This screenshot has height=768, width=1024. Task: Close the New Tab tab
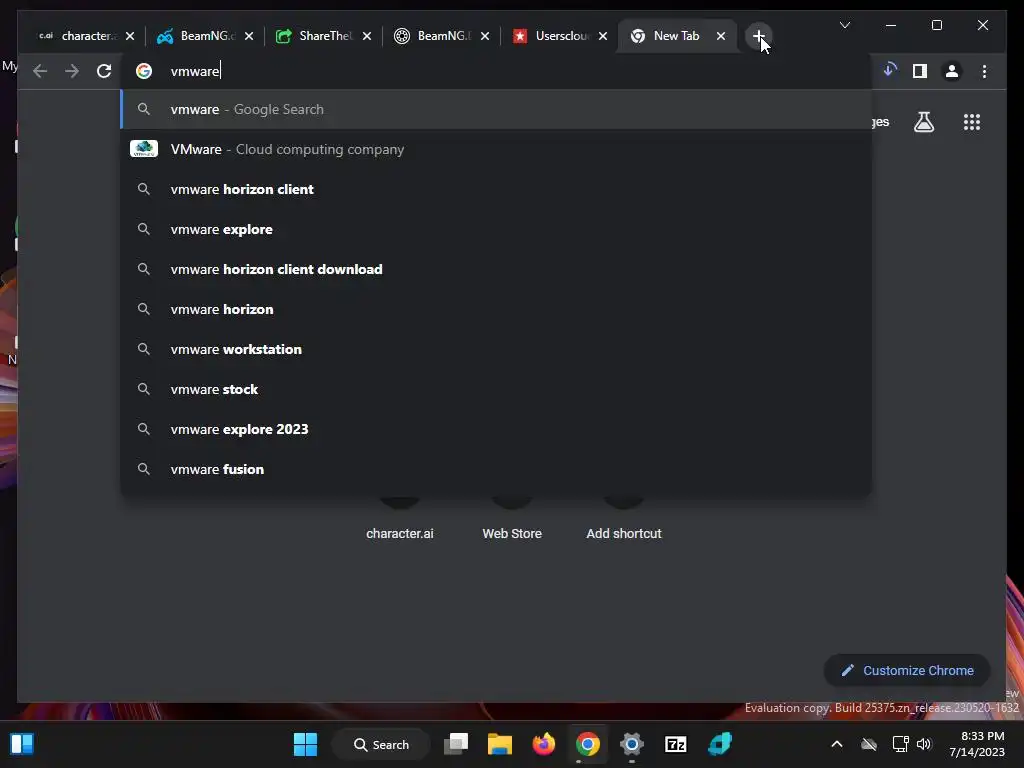pyautogui.click(x=721, y=36)
